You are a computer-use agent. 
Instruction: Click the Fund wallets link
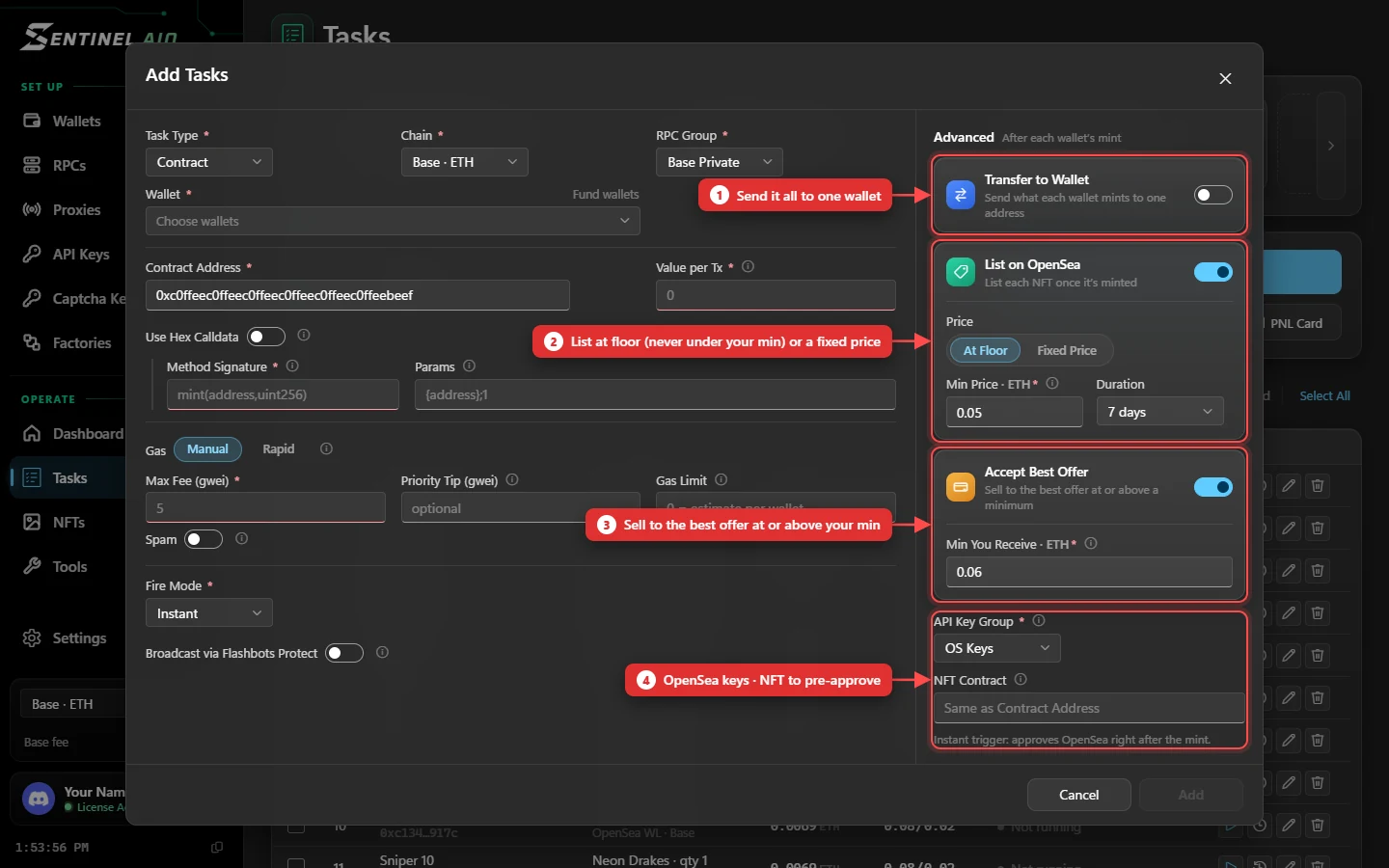(x=606, y=194)
